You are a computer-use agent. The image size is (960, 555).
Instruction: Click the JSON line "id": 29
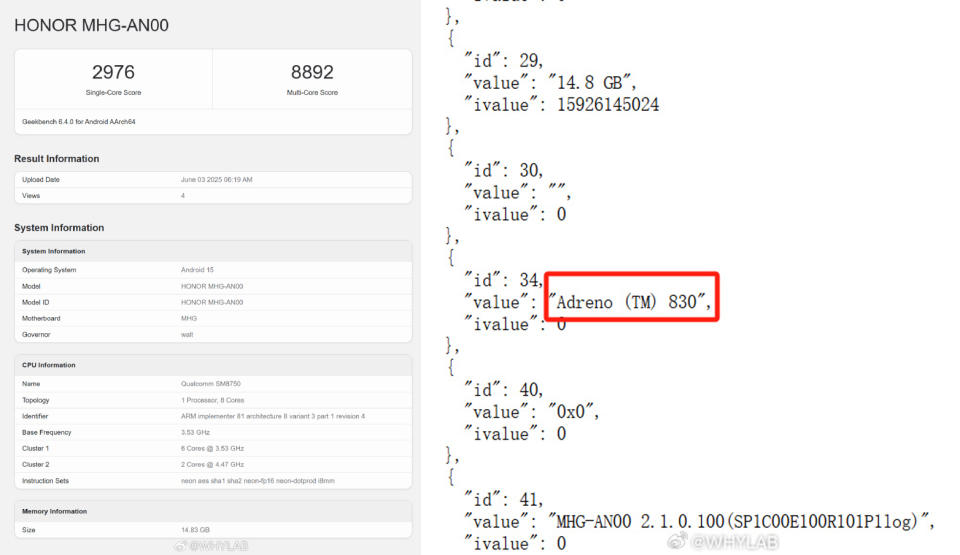(503, 61)
